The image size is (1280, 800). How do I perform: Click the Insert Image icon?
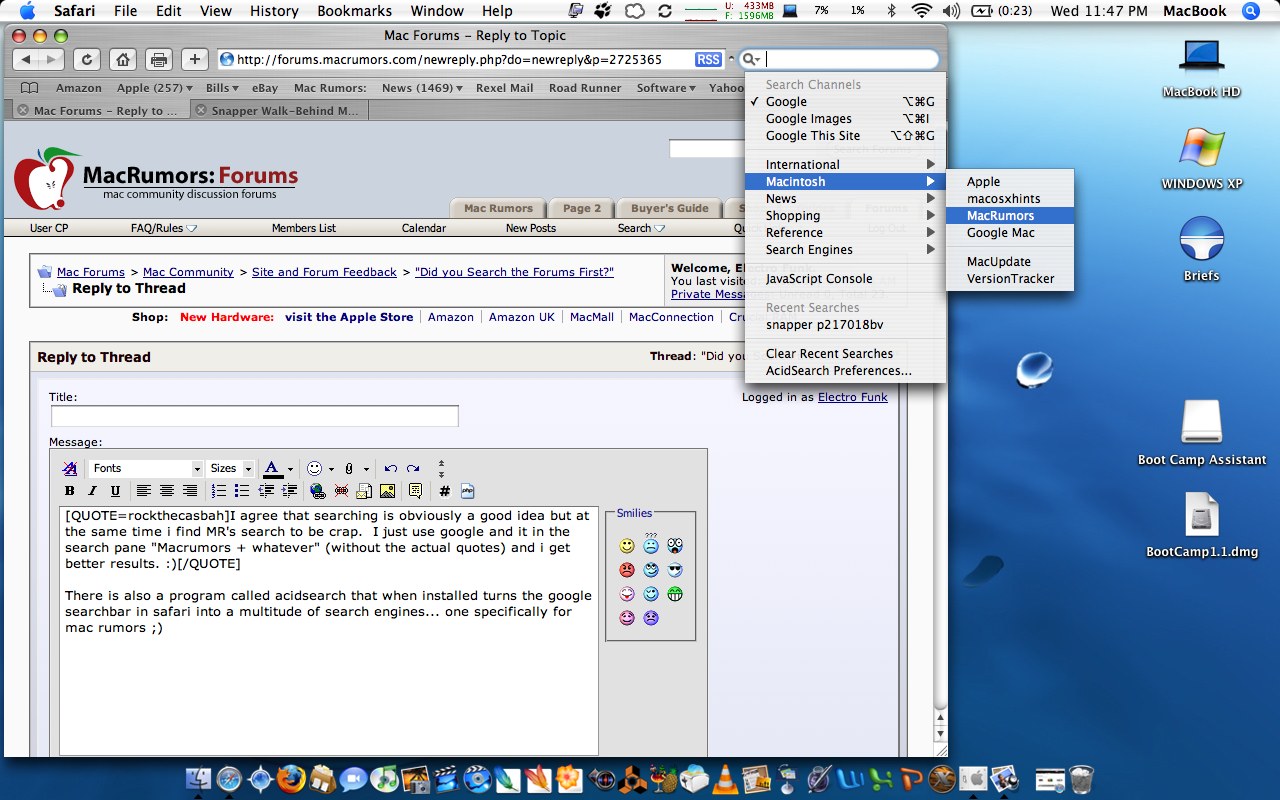coord(387,491)
